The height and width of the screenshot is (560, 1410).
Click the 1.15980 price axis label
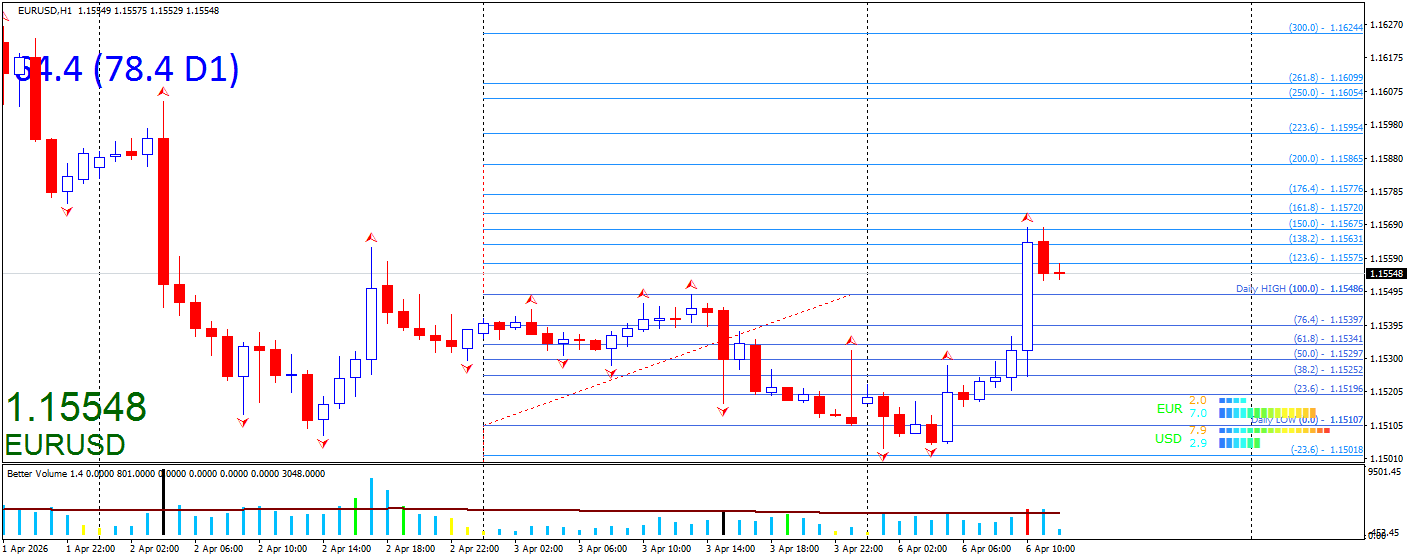click(x=1386, y=125)
